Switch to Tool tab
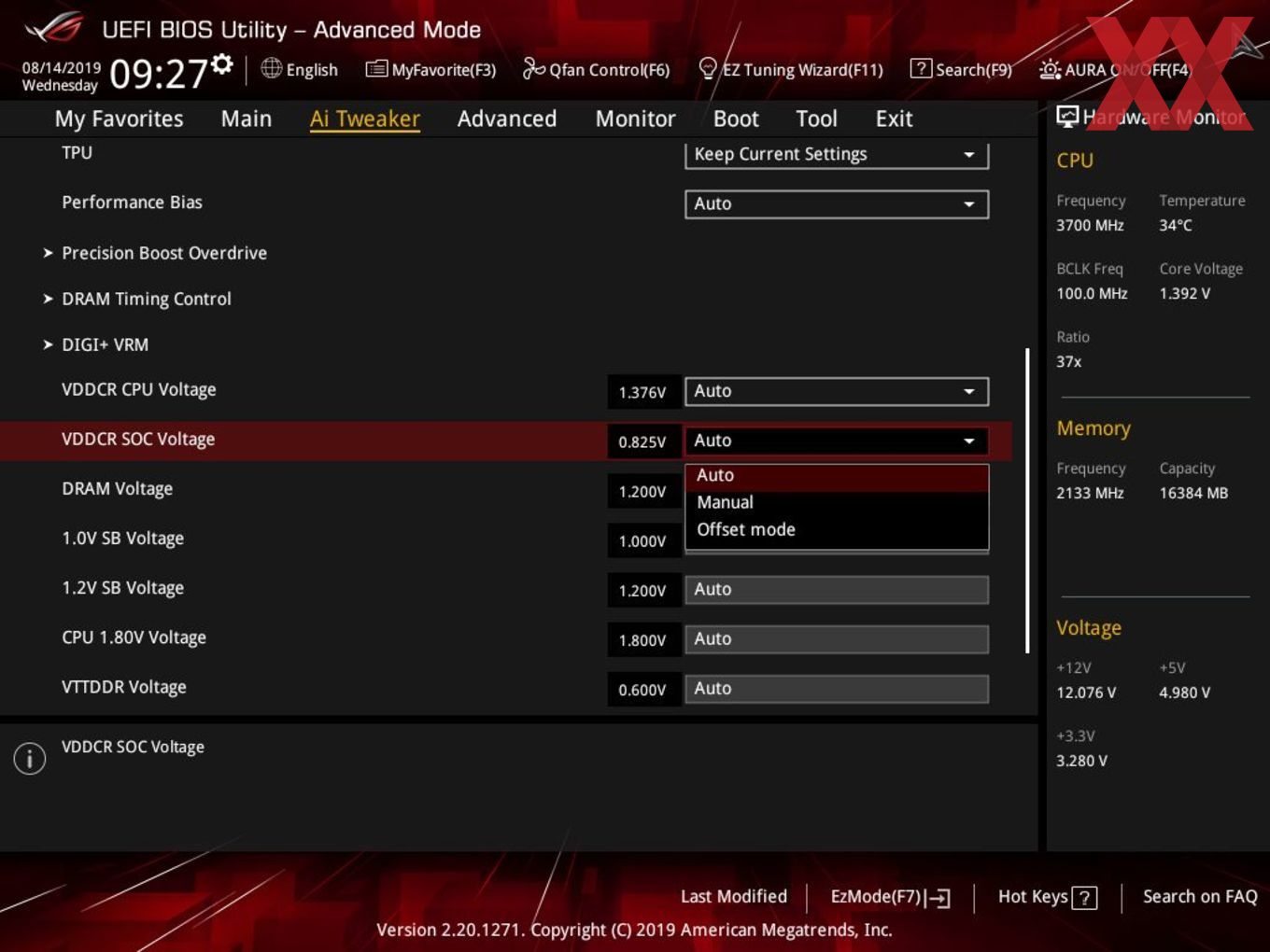Viewport: 1270px width, 952px height. coord(816,119)
